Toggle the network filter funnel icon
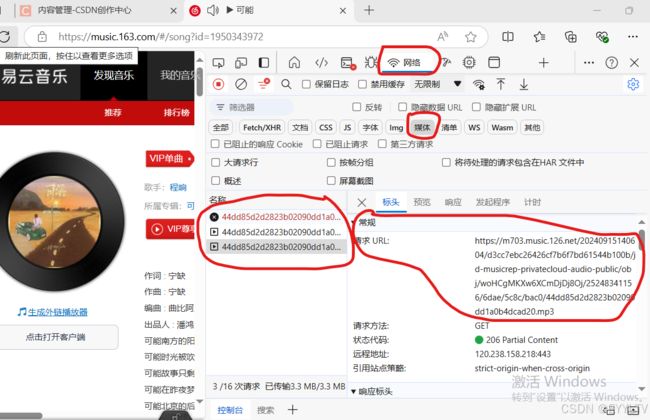This screenshot has width=650, height=420. pyautogui.click(x=264, y=84)
